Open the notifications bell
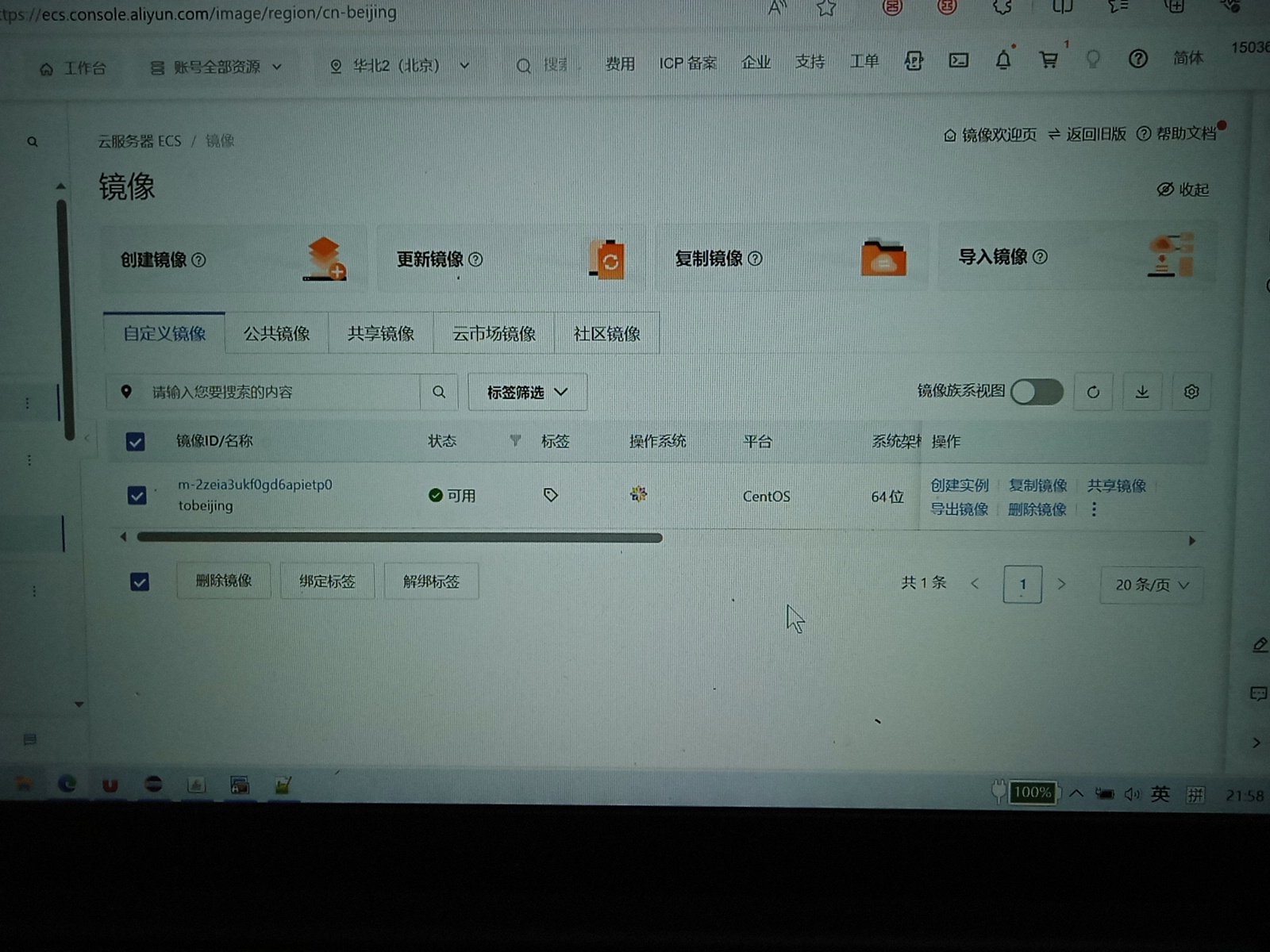This screenshot has width=1270, height=952. pos(1003,59)
